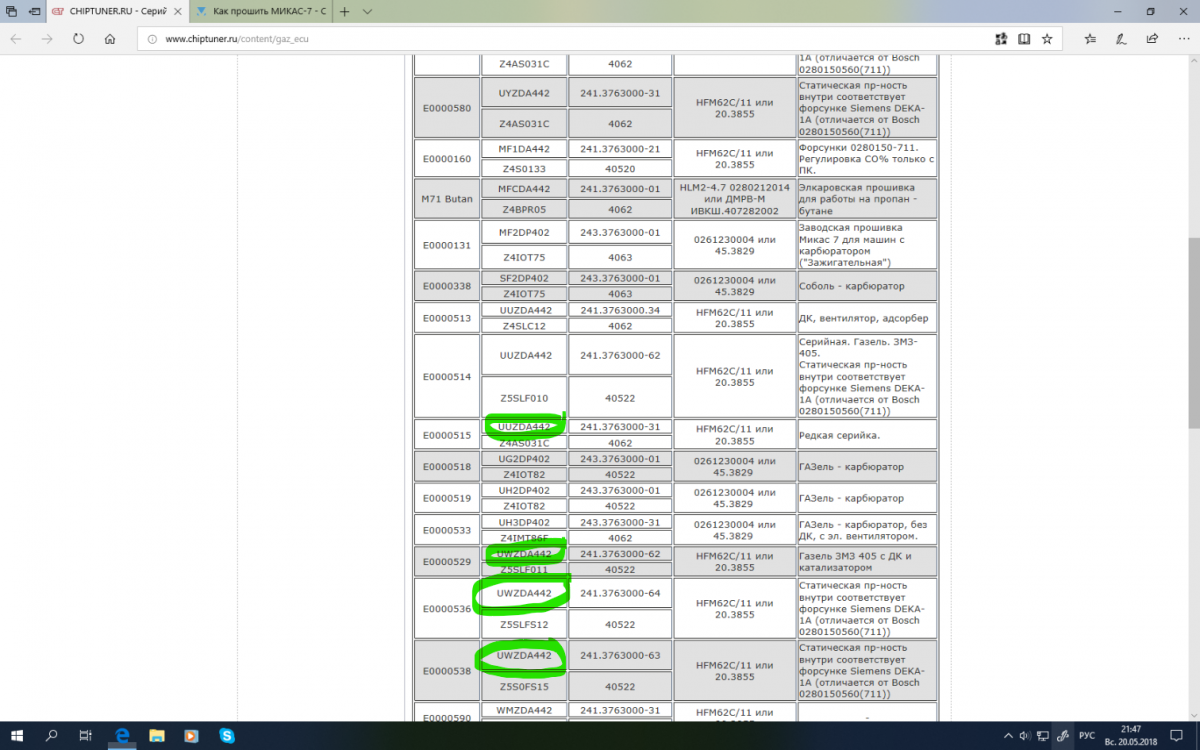Open the favorites hub
Screen dimensions: 1200x750
[x=1091, y=39]
